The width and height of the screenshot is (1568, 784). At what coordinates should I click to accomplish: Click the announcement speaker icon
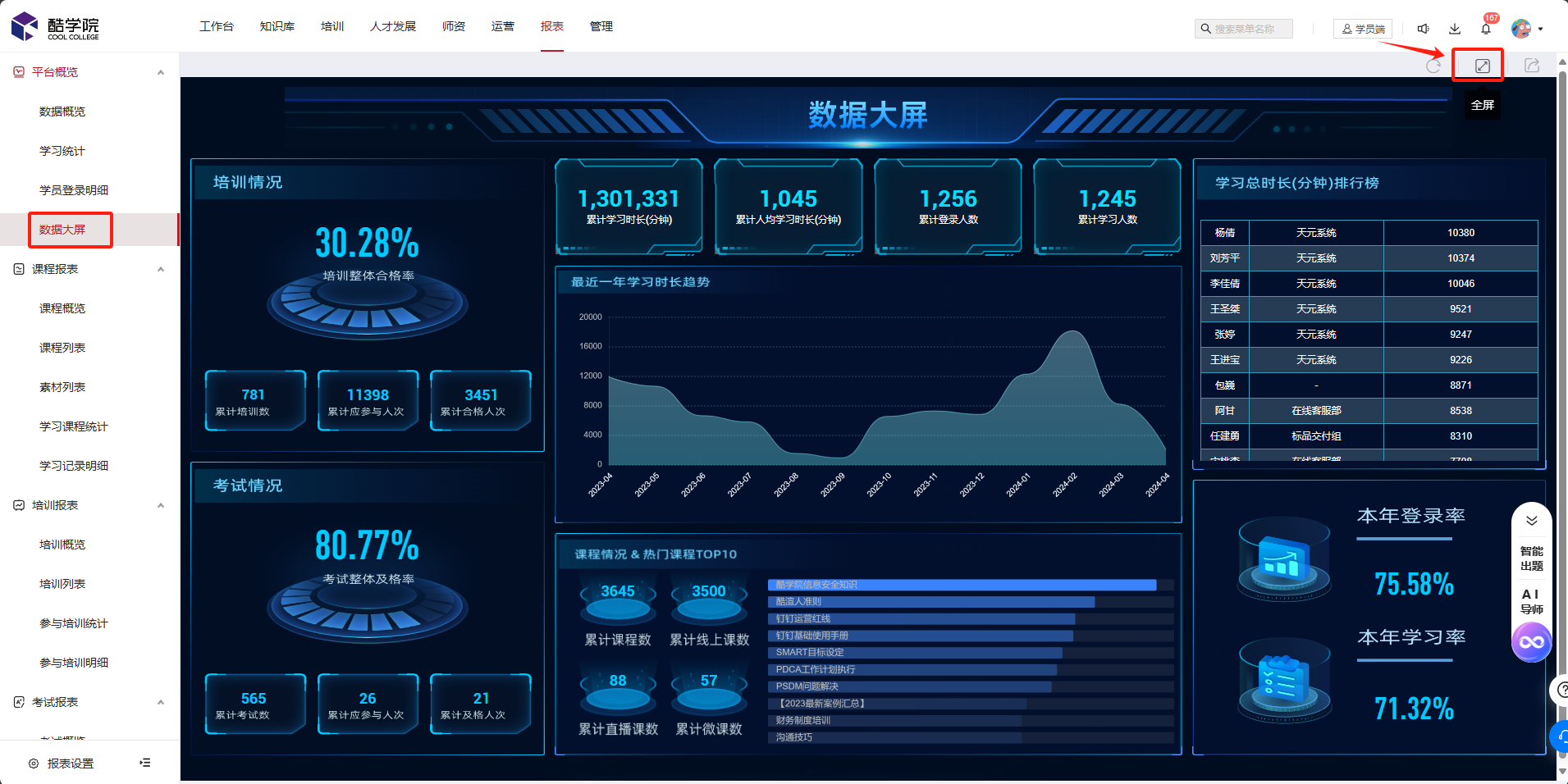pos(1424,29)
